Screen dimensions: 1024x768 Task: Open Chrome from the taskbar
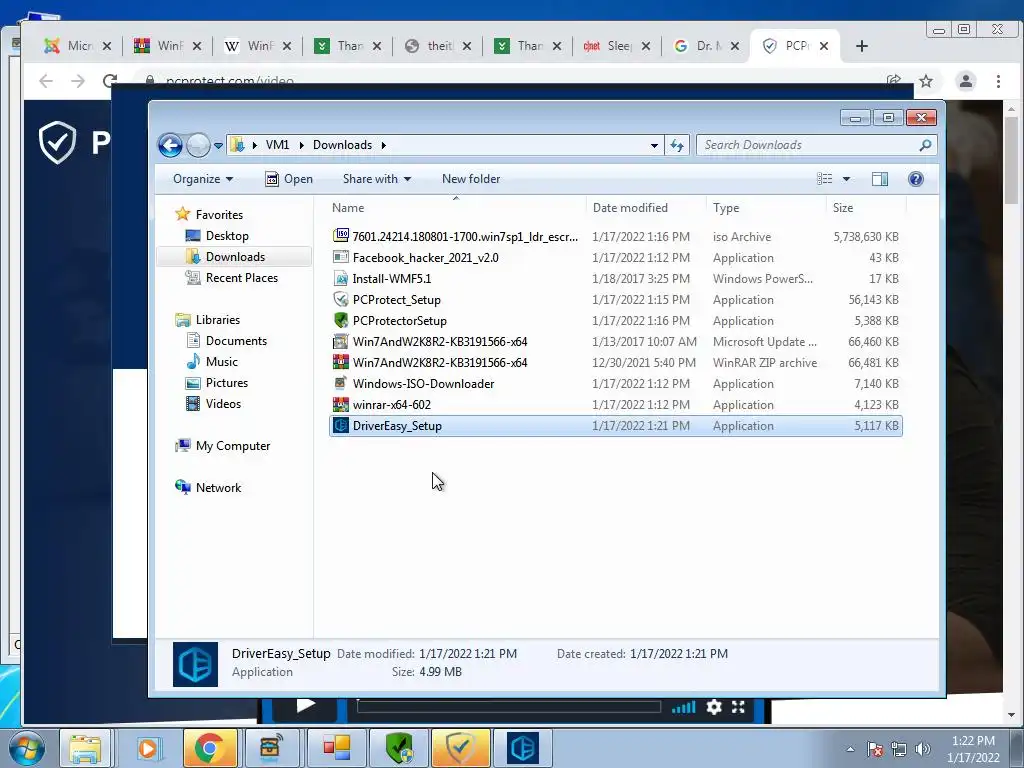point(210,748)
